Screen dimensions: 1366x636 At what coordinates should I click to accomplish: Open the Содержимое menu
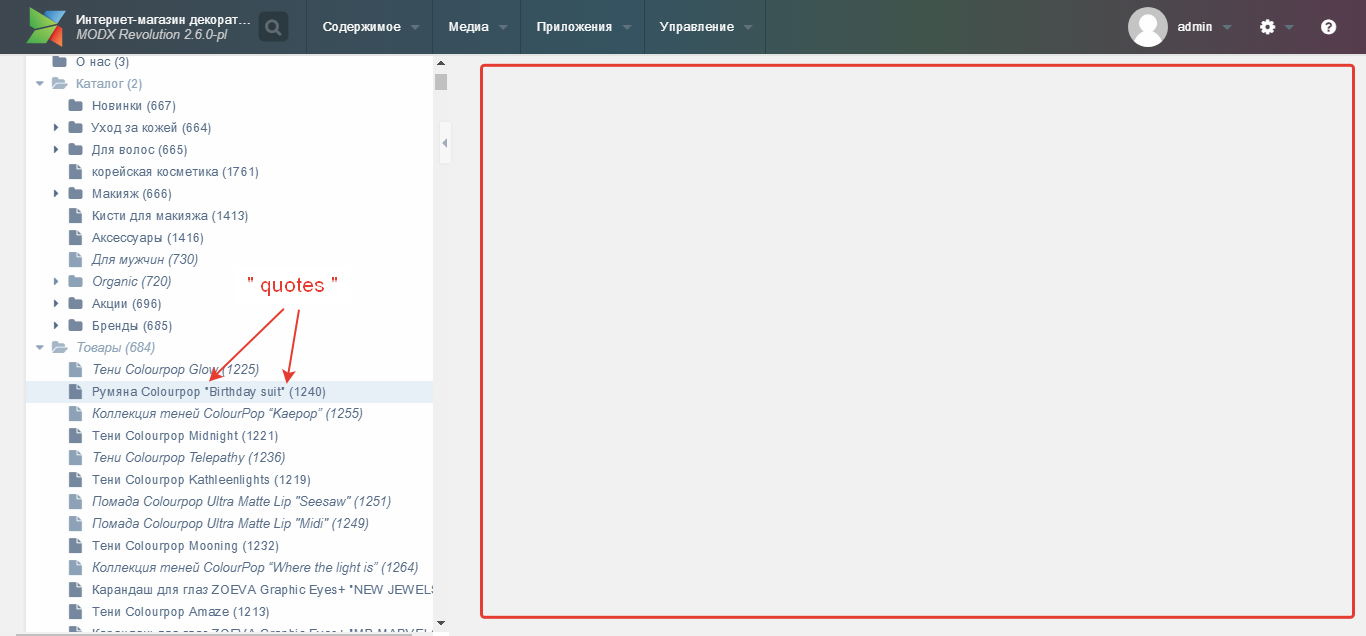371,27
